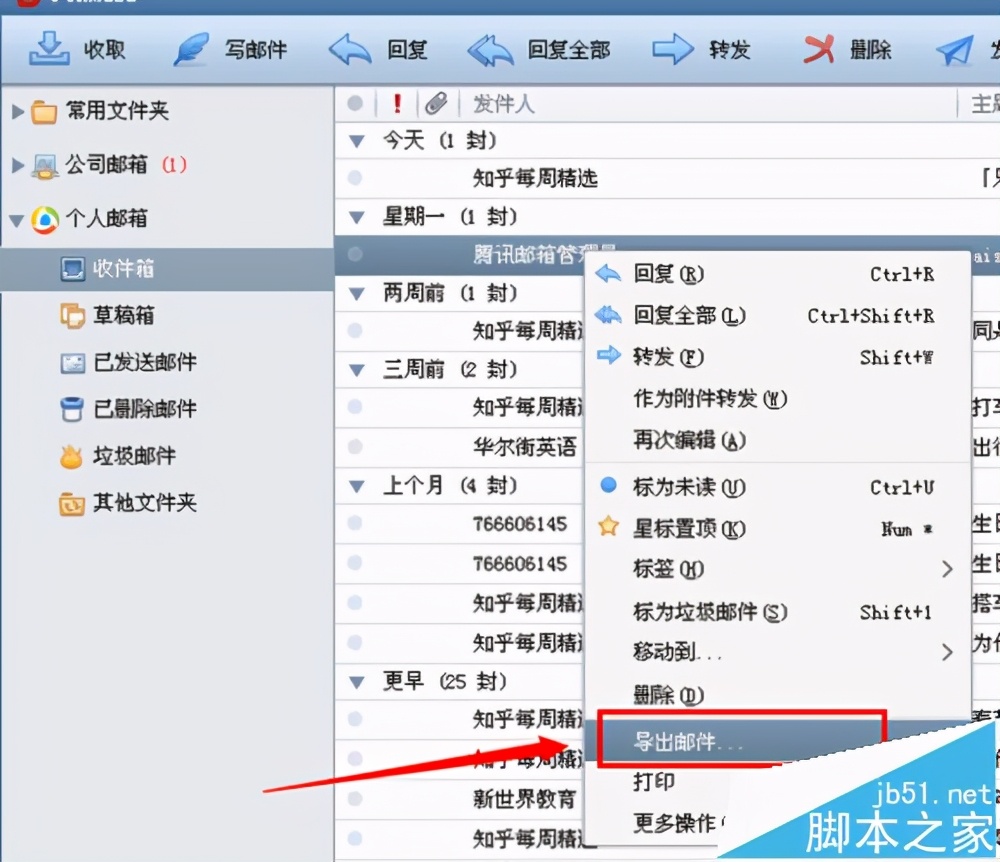Collapse the 更早 (25 封) group
The image size is (1000, 862).
pyautogui.click(x=357, y=682)
